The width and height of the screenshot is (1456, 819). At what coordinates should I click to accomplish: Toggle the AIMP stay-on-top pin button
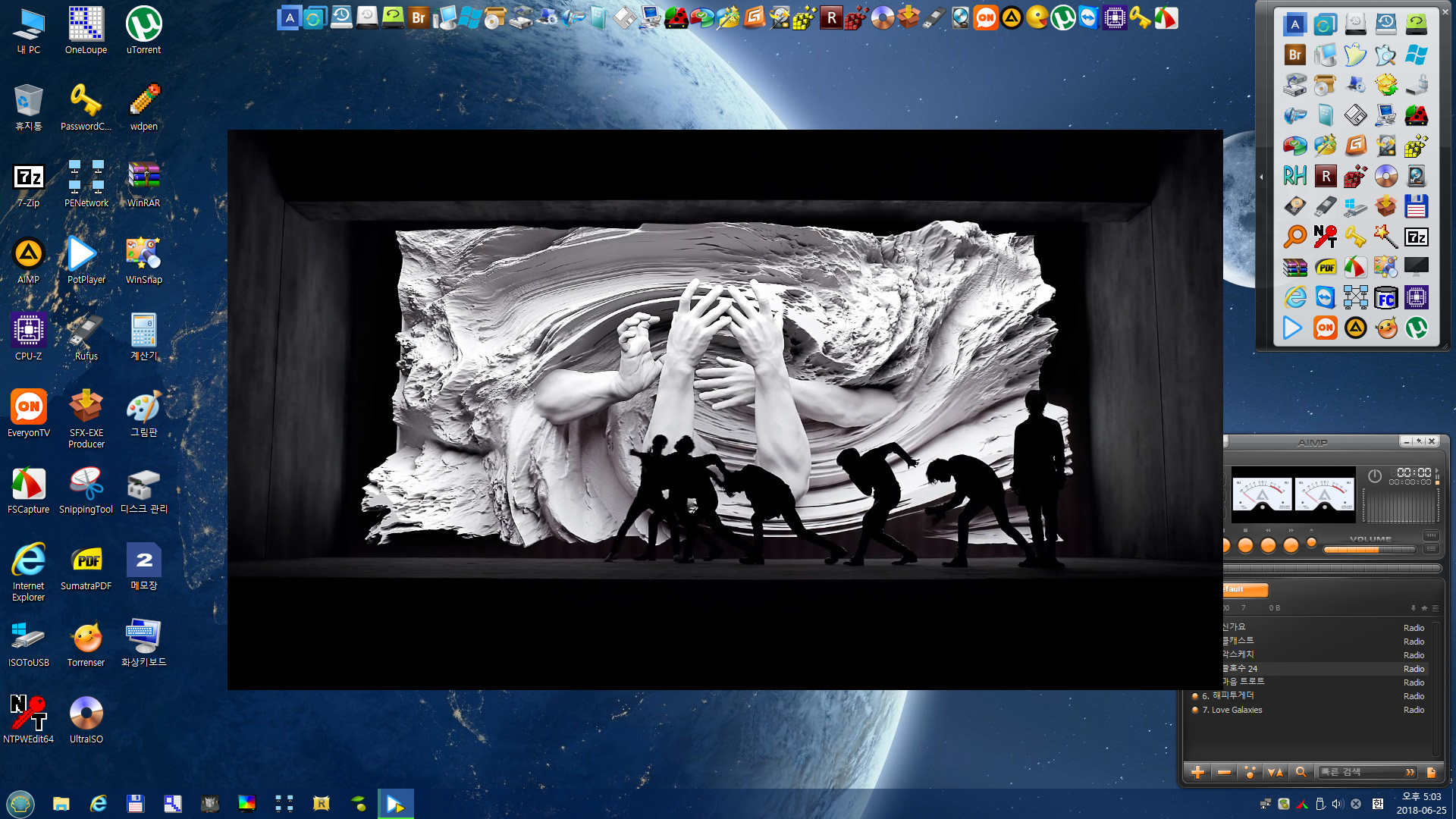coord(1419,441)
